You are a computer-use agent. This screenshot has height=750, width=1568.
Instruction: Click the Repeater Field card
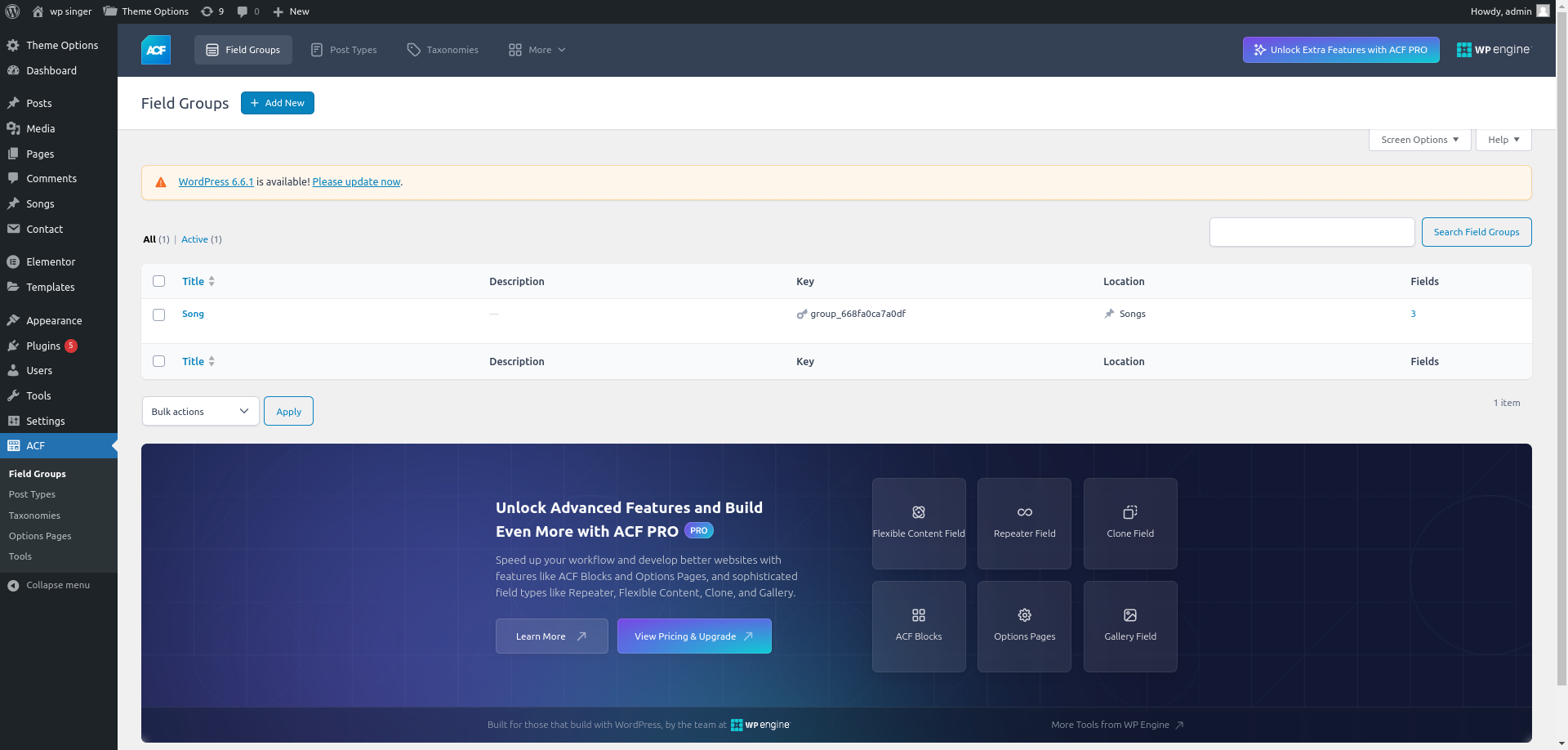pyautogui.click(x=1024, y=524)
